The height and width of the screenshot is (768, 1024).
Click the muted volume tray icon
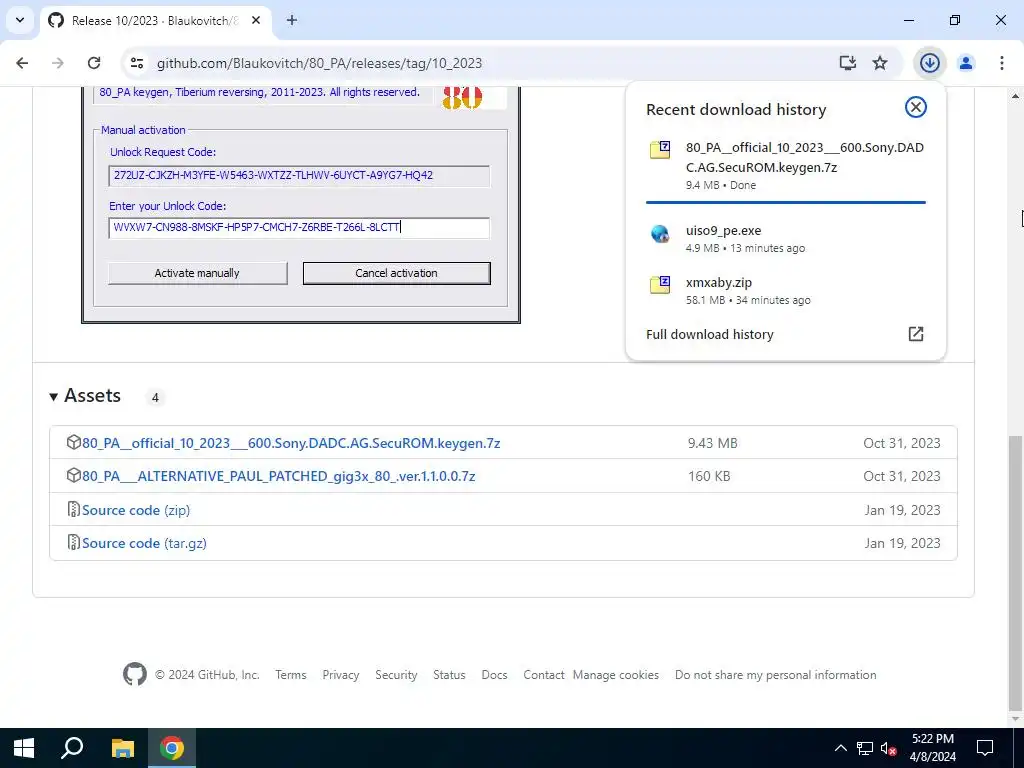[x=888, y=748]
